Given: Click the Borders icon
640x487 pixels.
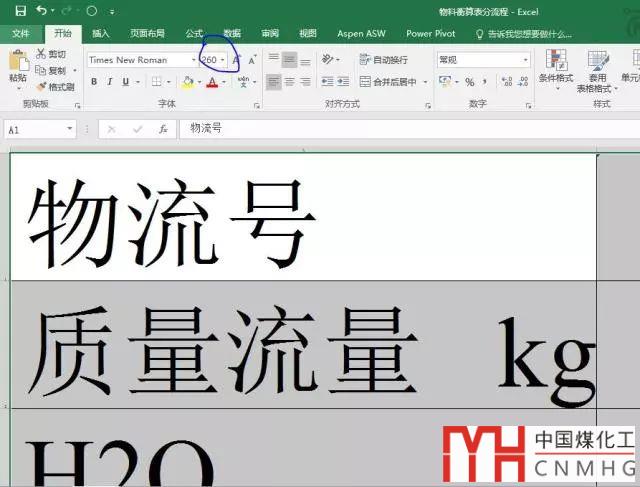Looking at the screenshot, I should 157,82.
